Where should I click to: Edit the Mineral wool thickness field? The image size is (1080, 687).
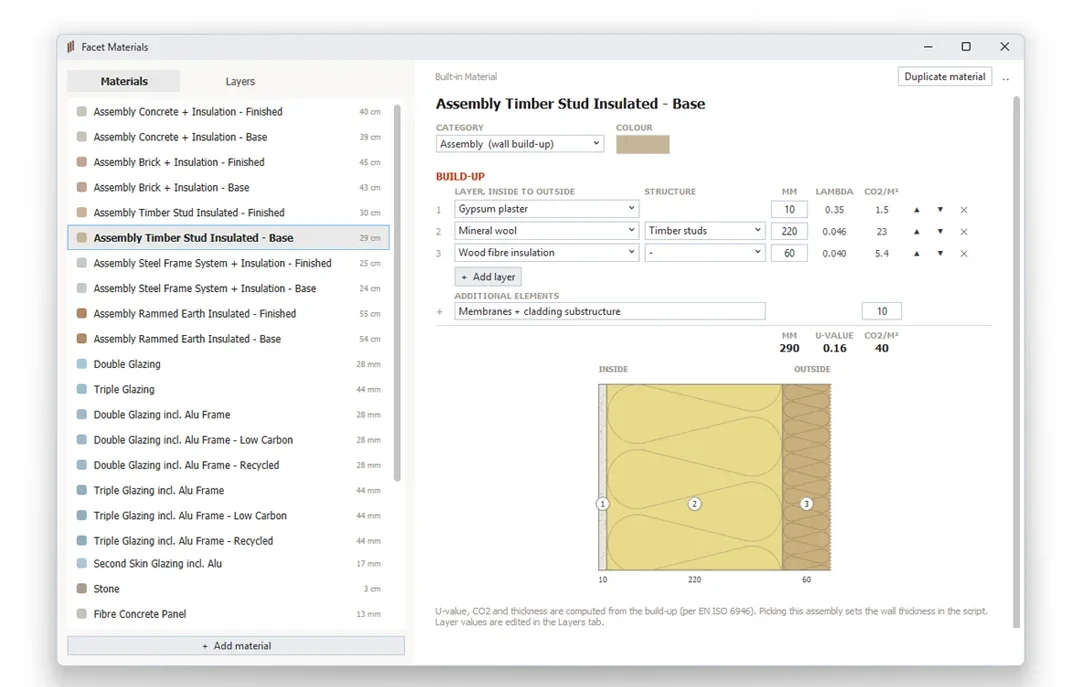tap(789, 232)
